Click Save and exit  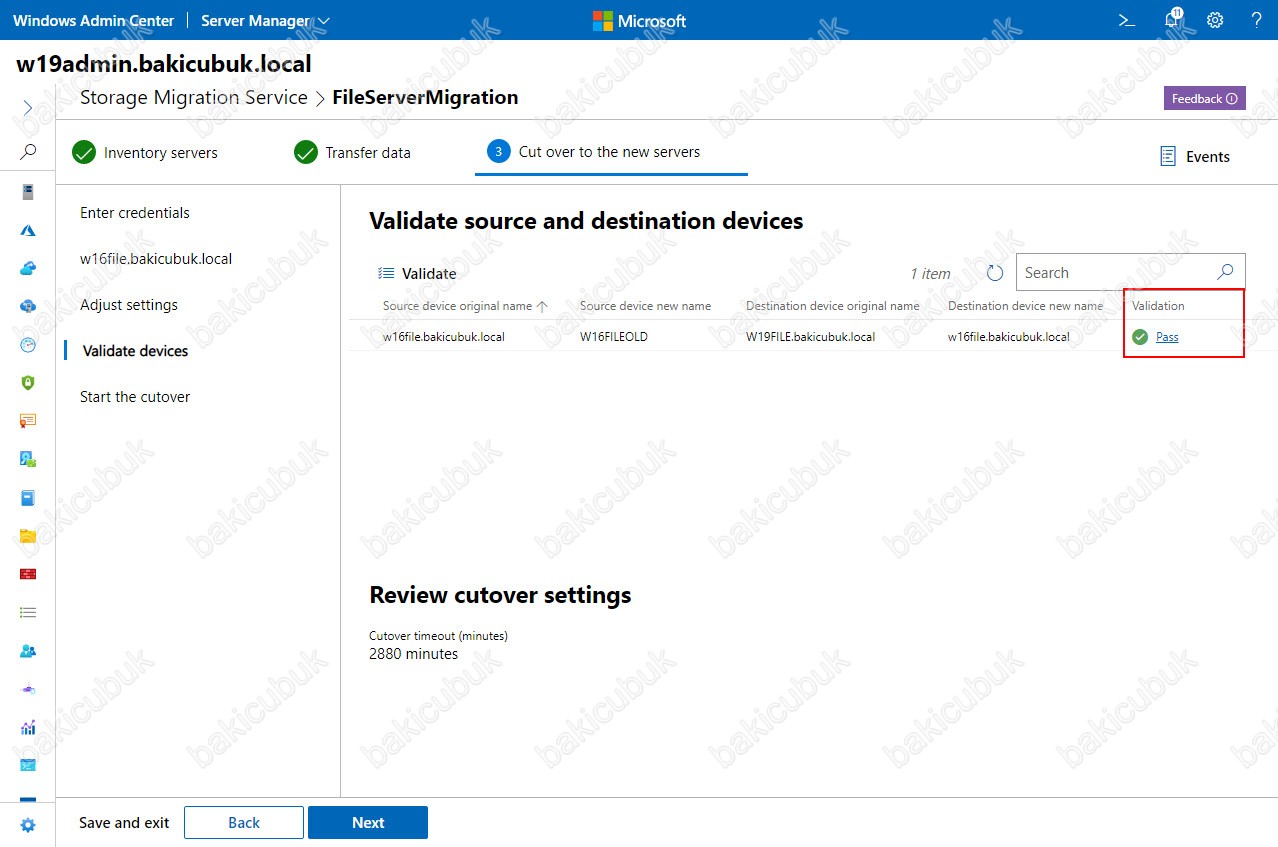124,823
